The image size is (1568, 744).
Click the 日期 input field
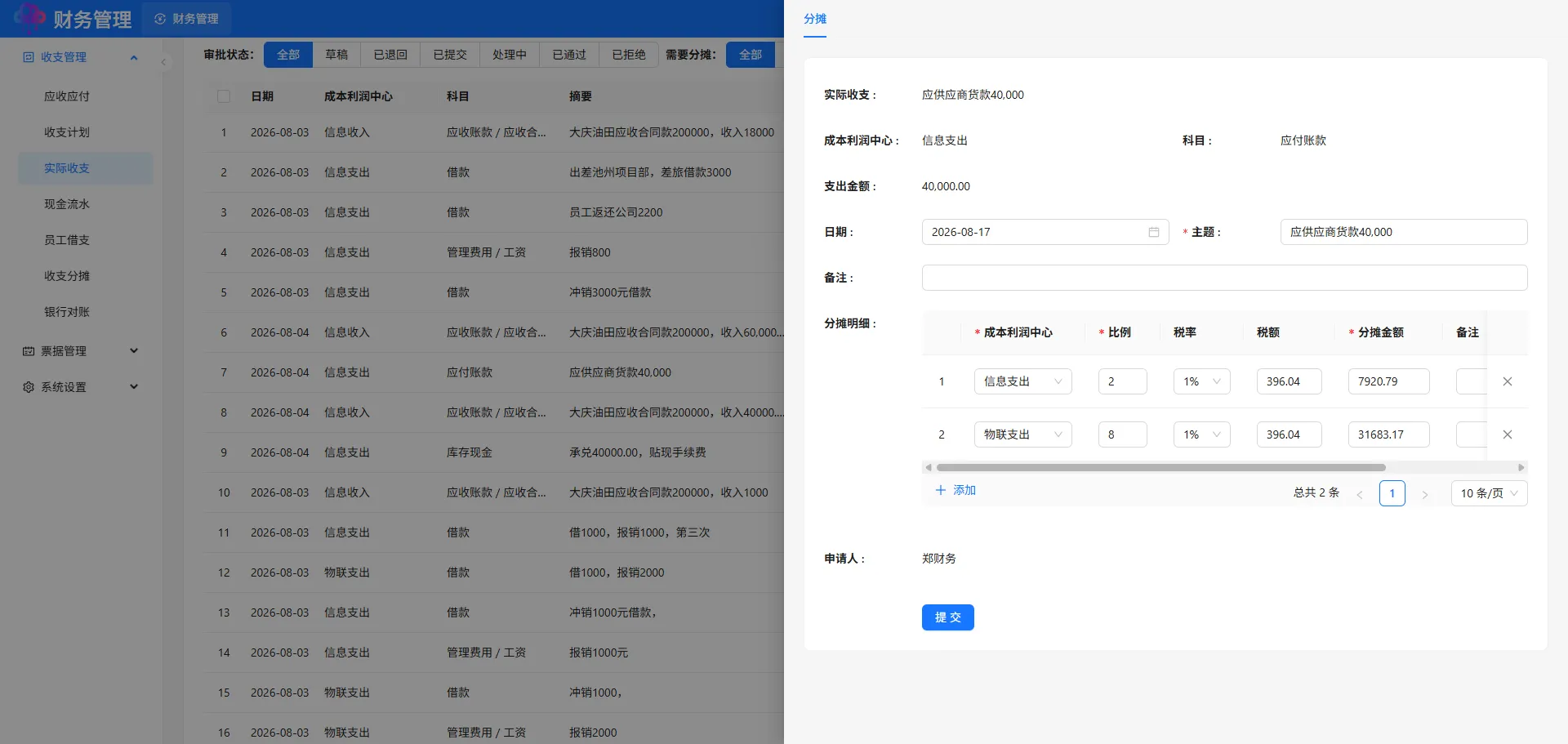click(1045, 232)
